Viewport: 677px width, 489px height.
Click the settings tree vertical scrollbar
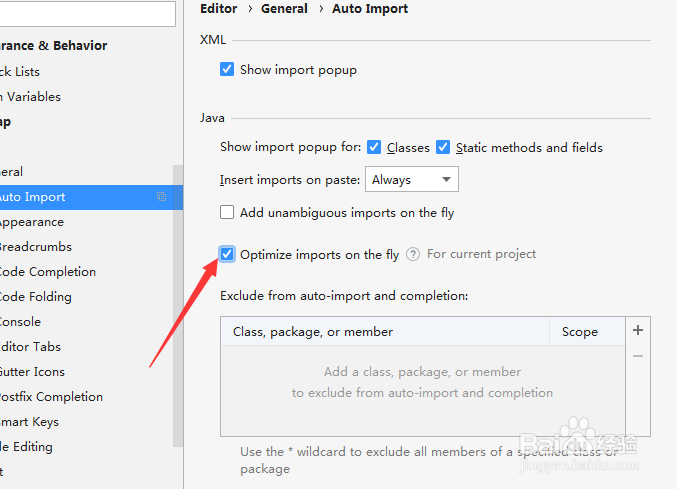click(178, 300)
